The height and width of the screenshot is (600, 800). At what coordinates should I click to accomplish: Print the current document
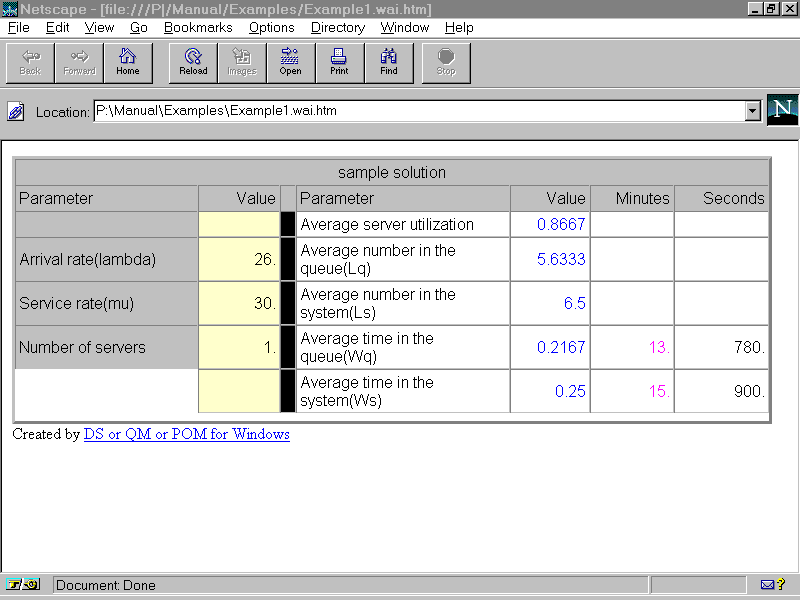[x=339, y=62]
